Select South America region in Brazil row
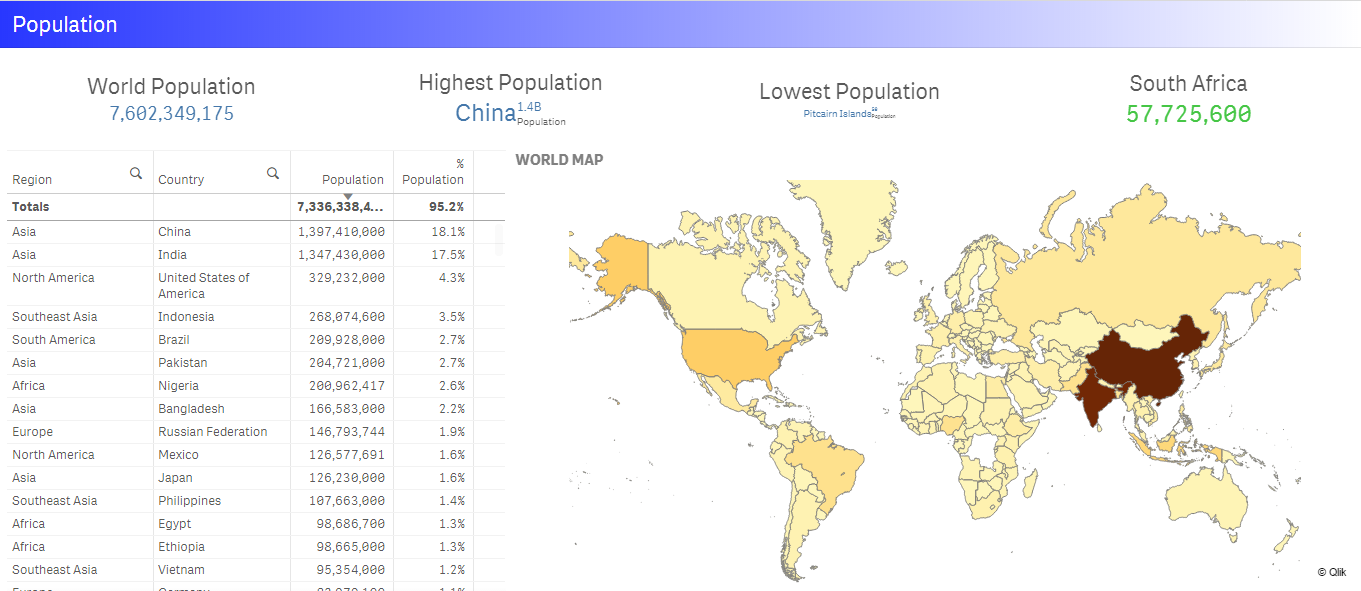The image size is (1361, 591). click(53, 340)
